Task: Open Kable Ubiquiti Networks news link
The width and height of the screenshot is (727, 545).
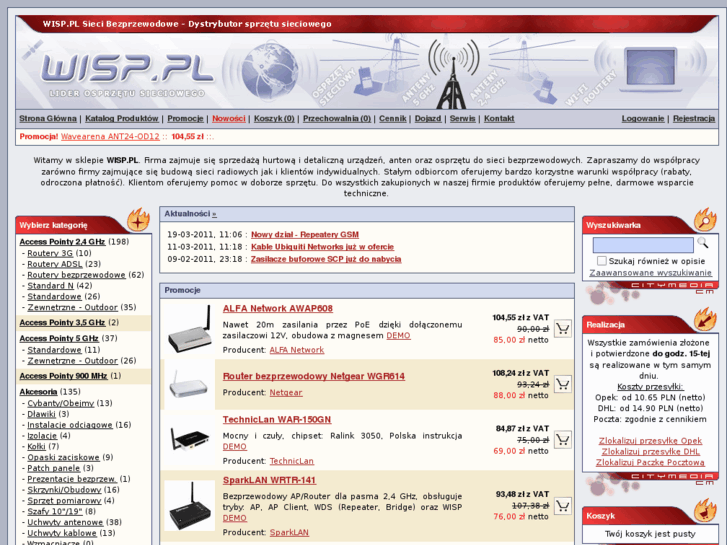Action: tap(322, 247)
